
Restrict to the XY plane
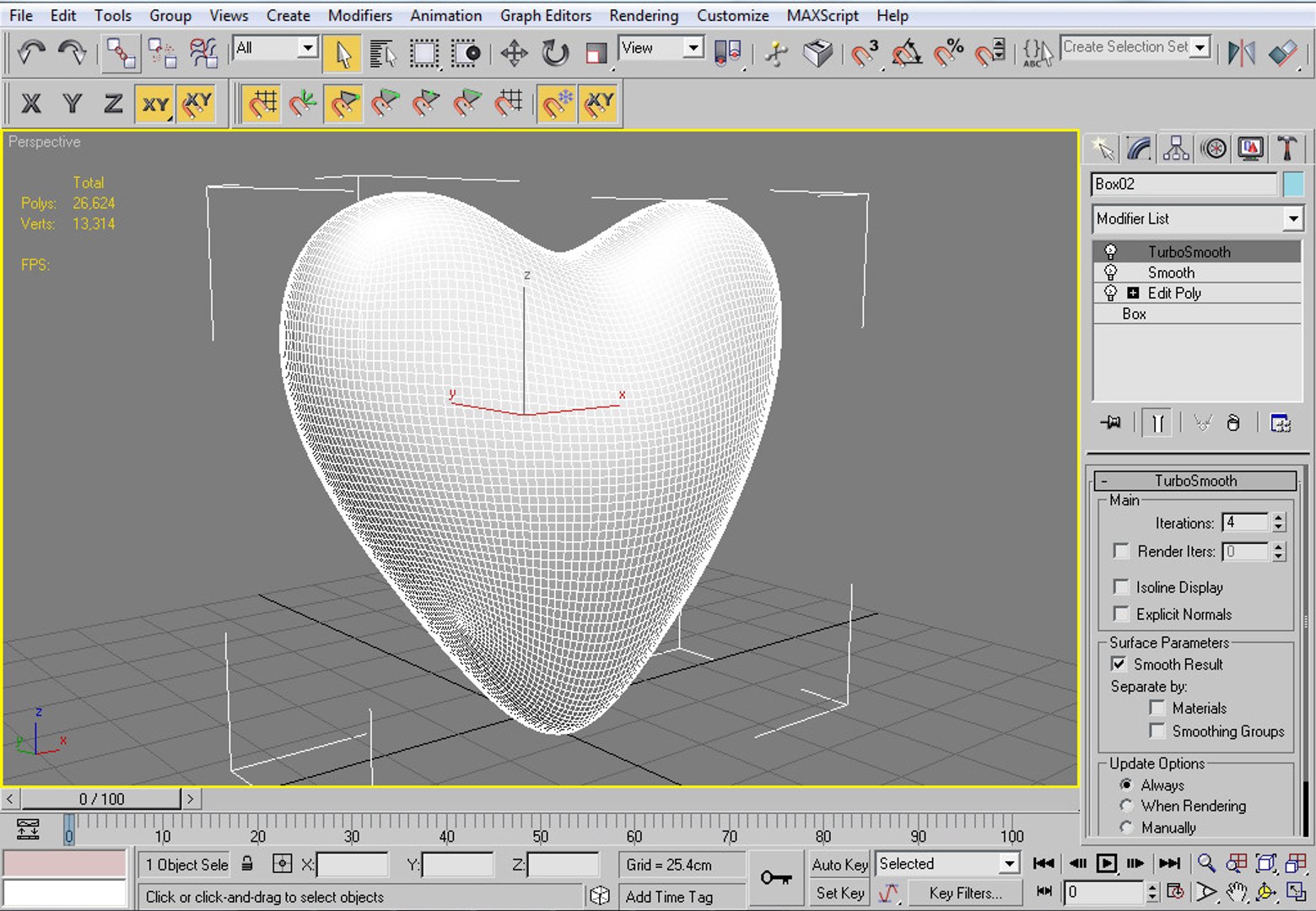[154, 104]
